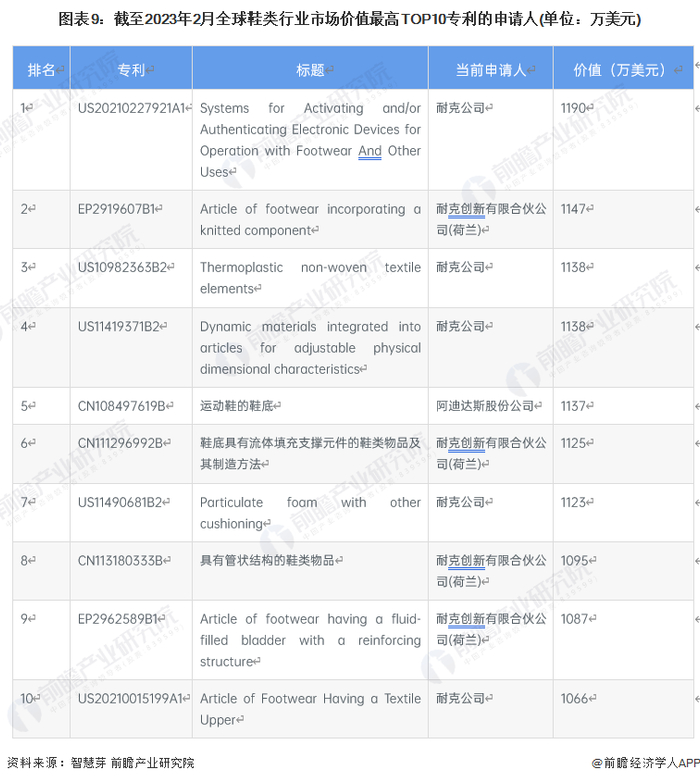Click patent number CN113180333B
The image size is (700, 782).
pos(120,561)
